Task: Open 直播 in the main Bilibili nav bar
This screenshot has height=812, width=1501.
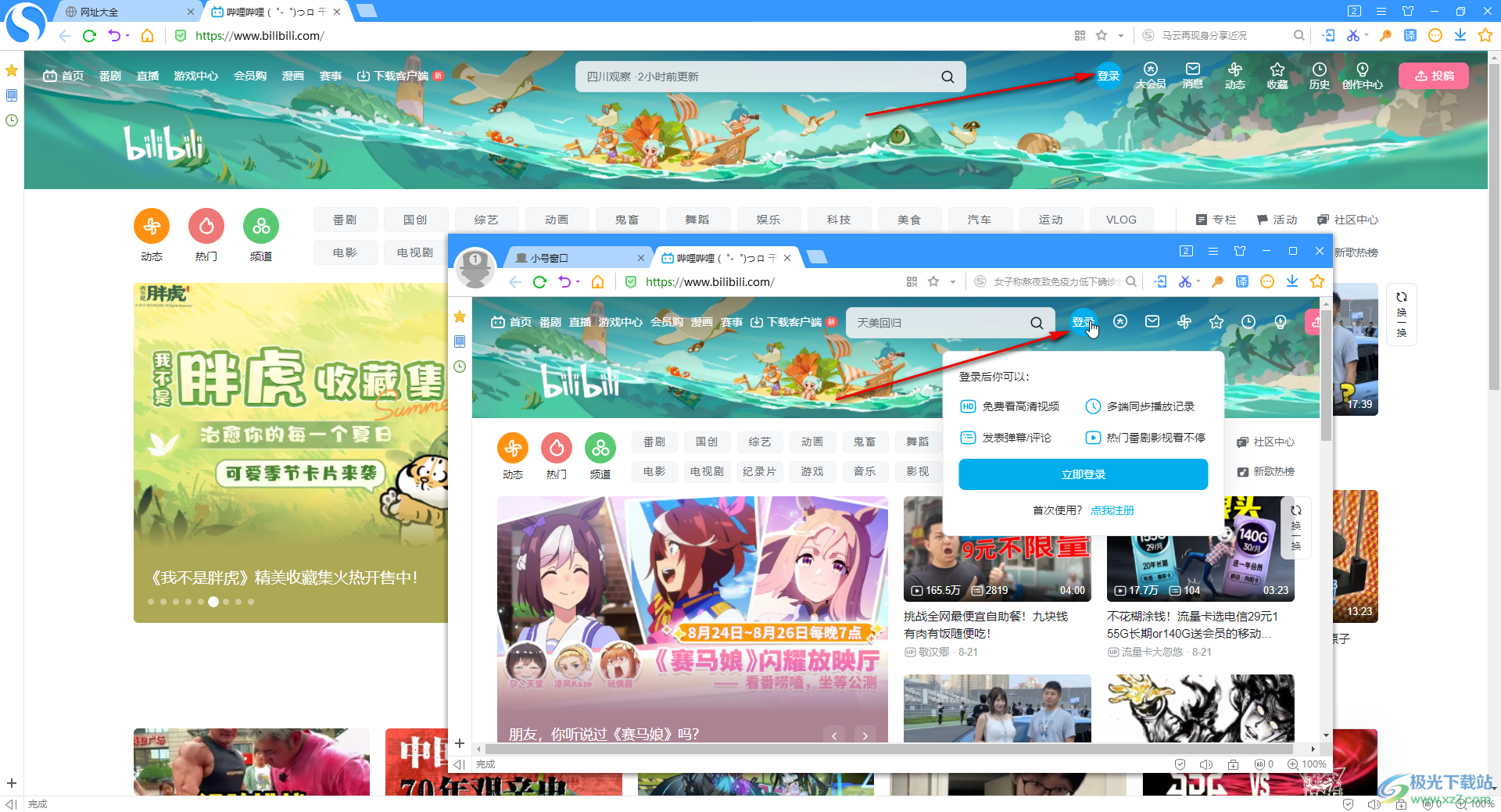Action: (148, 76)
